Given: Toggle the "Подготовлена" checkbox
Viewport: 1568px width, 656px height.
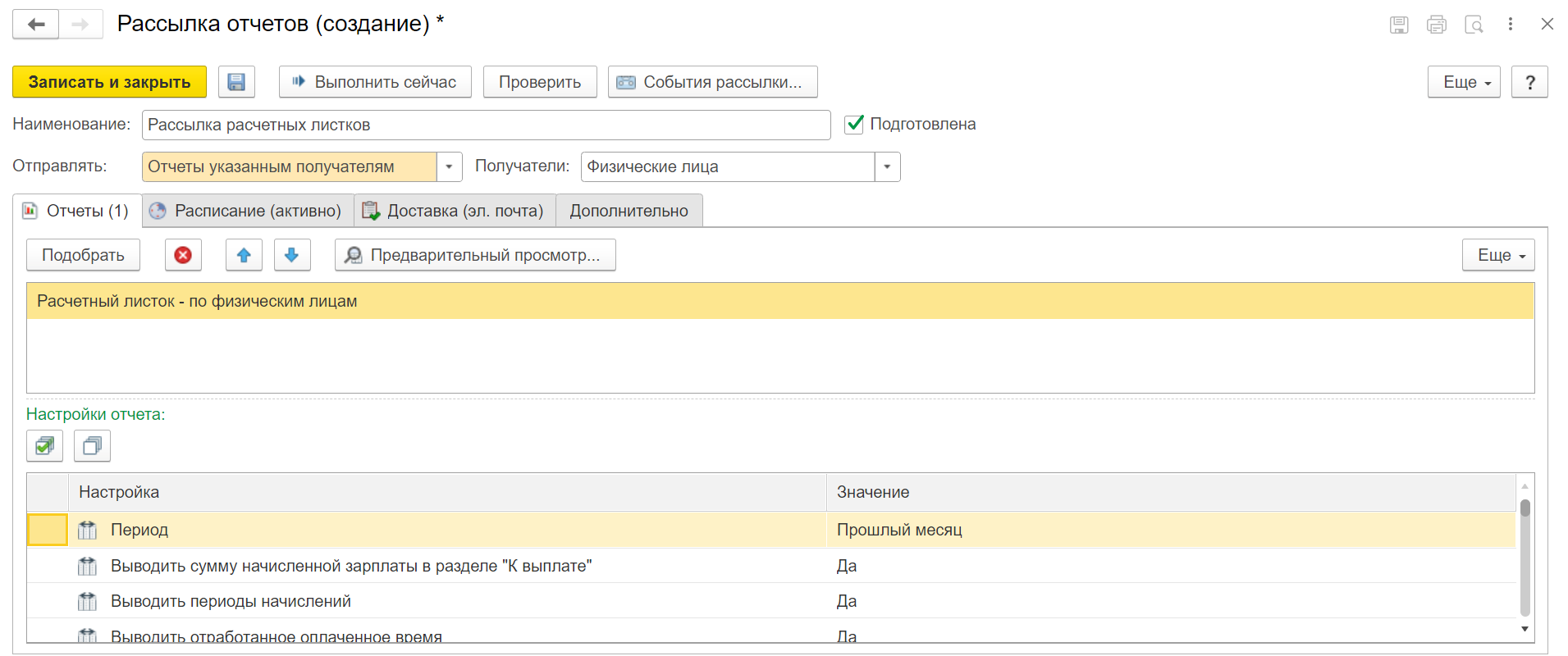Looking at the screenshot, I should (x=854, y=124).
